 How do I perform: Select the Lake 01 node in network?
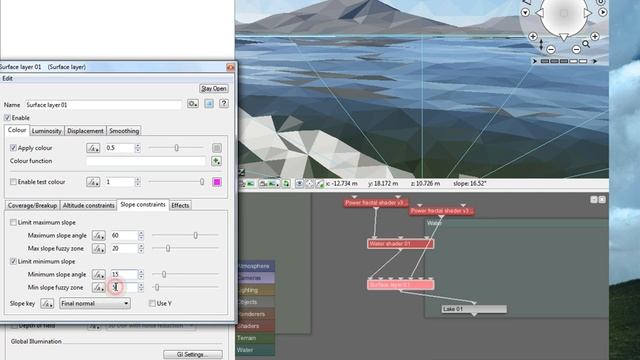pos(474,309)
